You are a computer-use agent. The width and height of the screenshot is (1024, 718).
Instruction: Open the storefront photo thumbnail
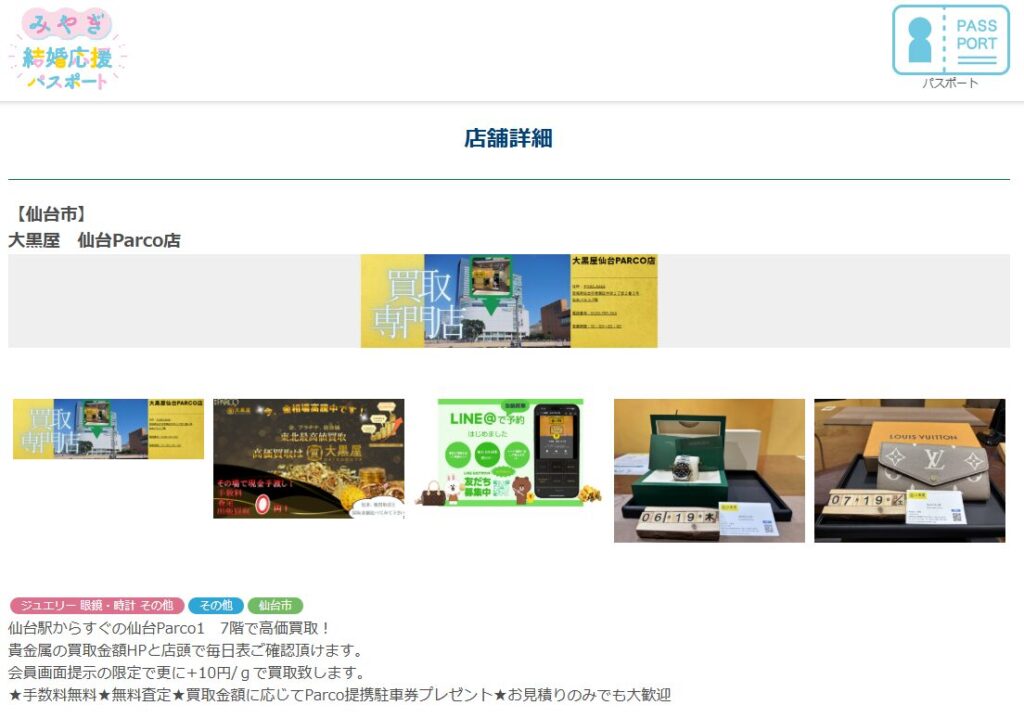(108, 428)
